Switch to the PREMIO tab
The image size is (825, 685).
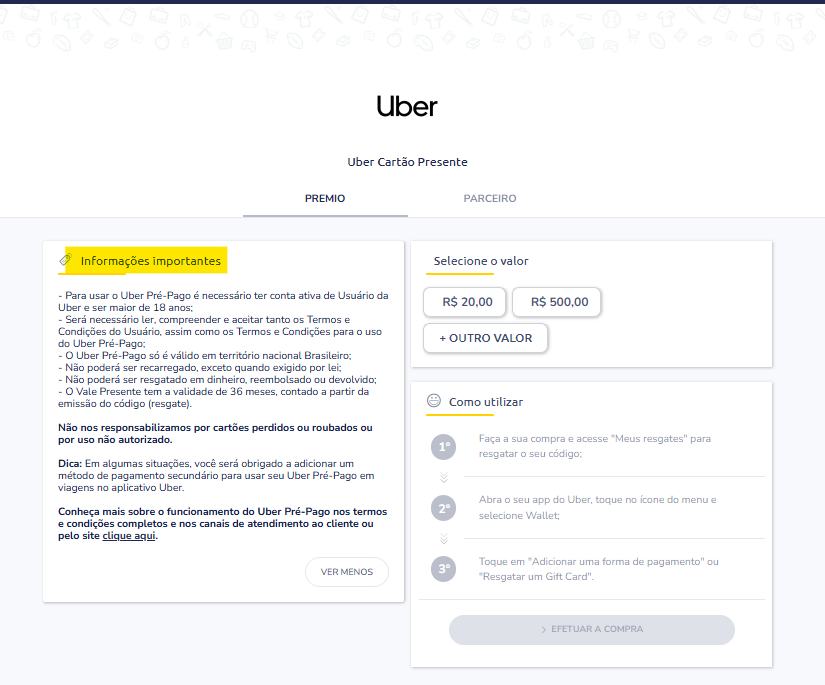[x=325, y=199]
